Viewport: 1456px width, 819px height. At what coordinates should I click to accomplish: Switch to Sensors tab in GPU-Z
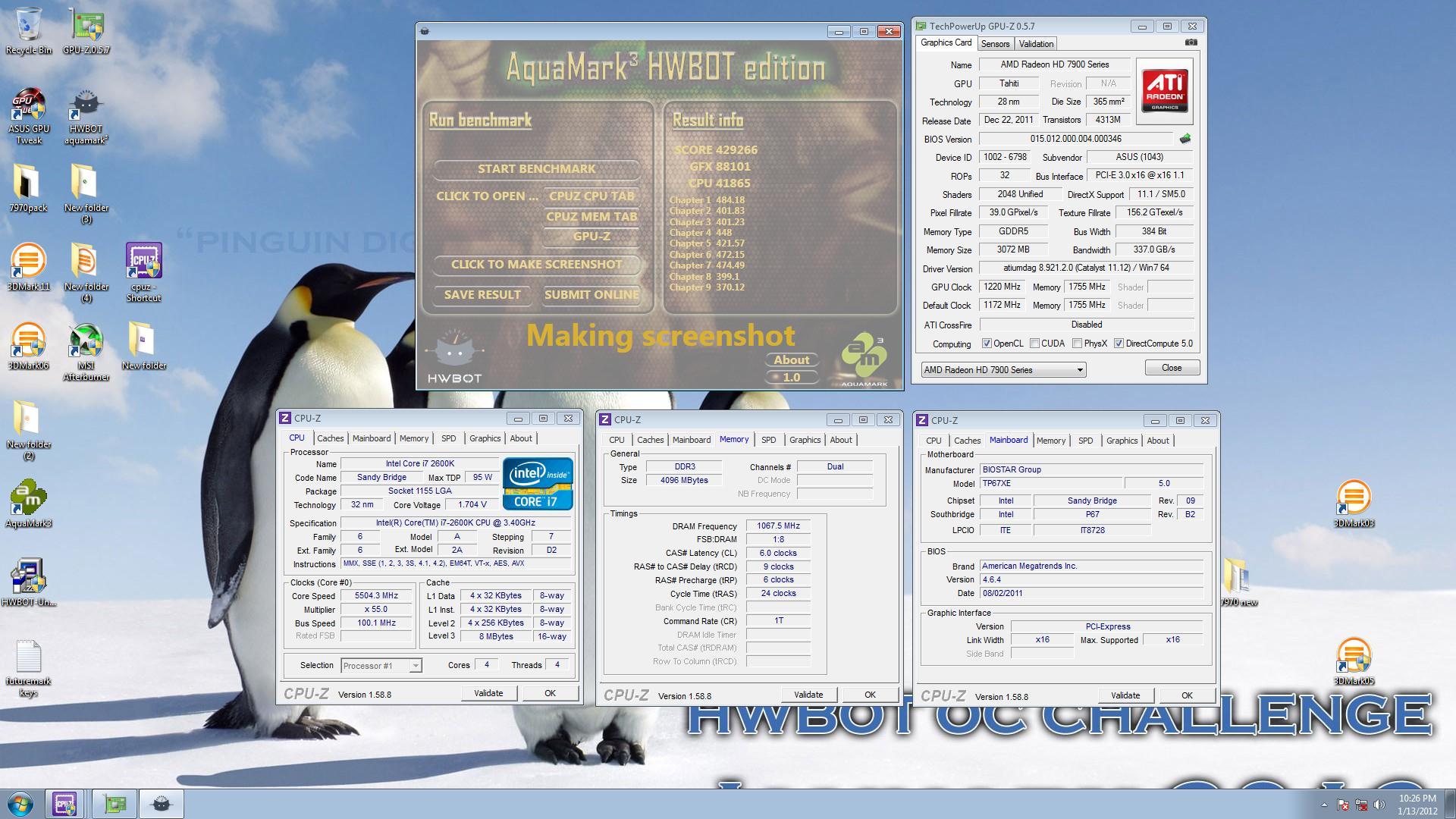click(x=995, y=44)
